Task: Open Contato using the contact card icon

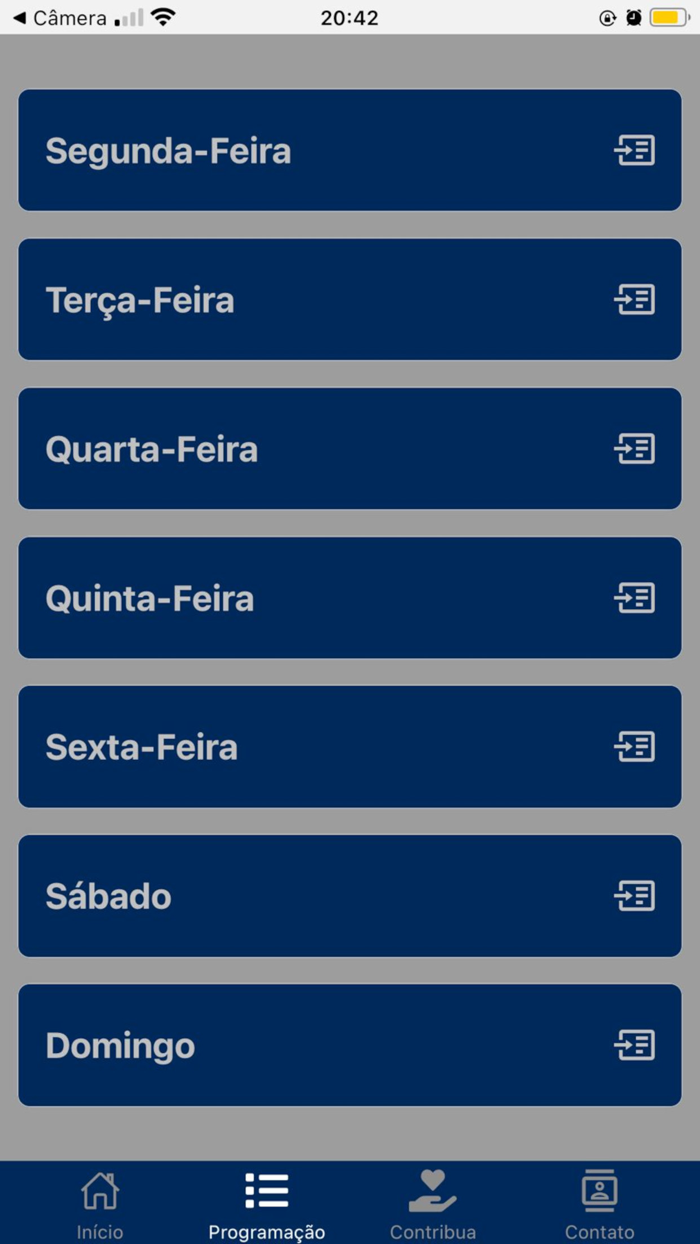Action: [x=598, y=1190]
